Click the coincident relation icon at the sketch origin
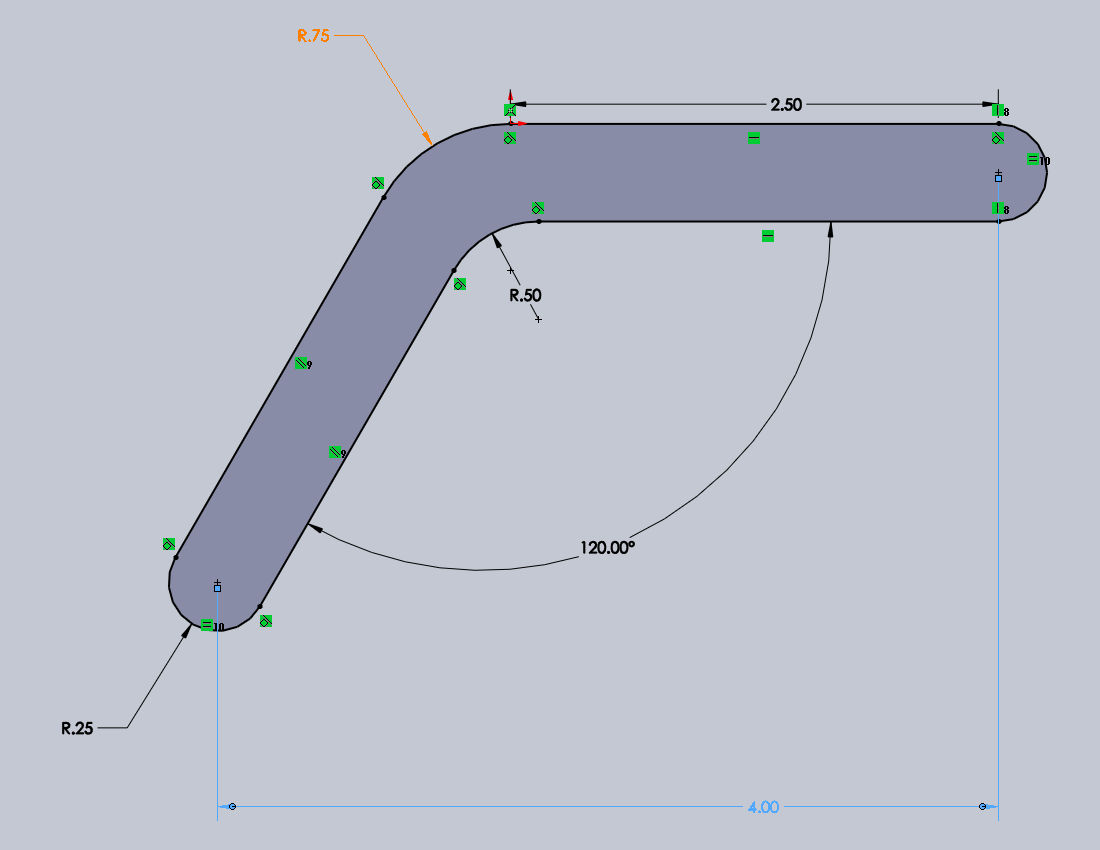The height and width of the screenshot is (850, 1100). point(510,109)
